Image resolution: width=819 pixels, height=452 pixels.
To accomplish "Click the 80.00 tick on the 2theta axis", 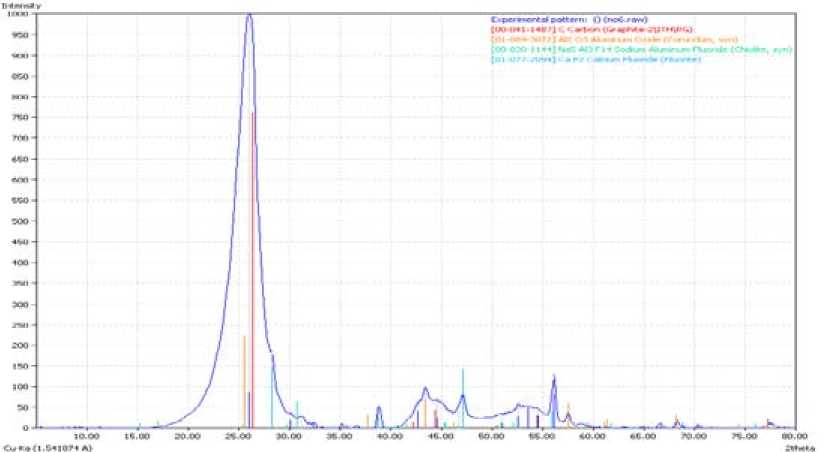I will click(x=795, y=436).
